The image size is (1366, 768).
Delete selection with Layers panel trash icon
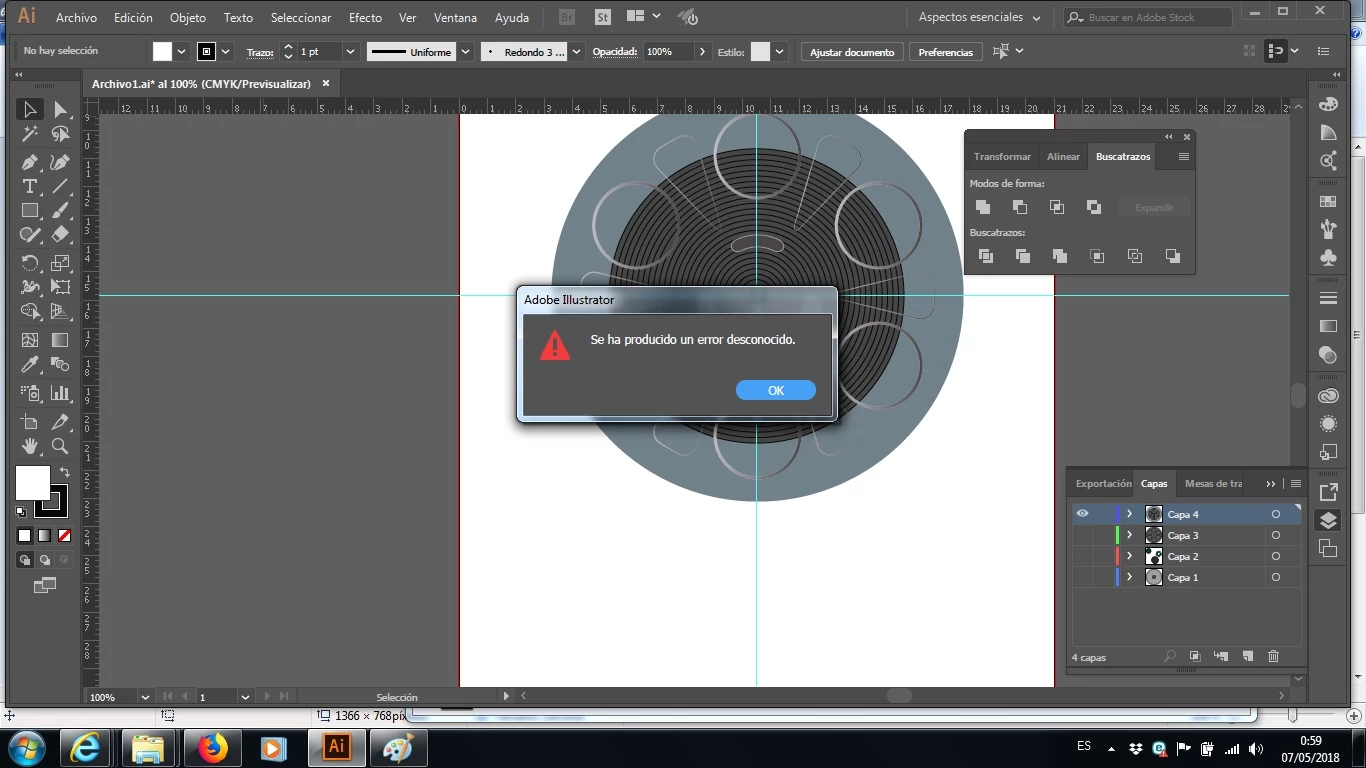pyautogui.click(x=1273, y=656)
